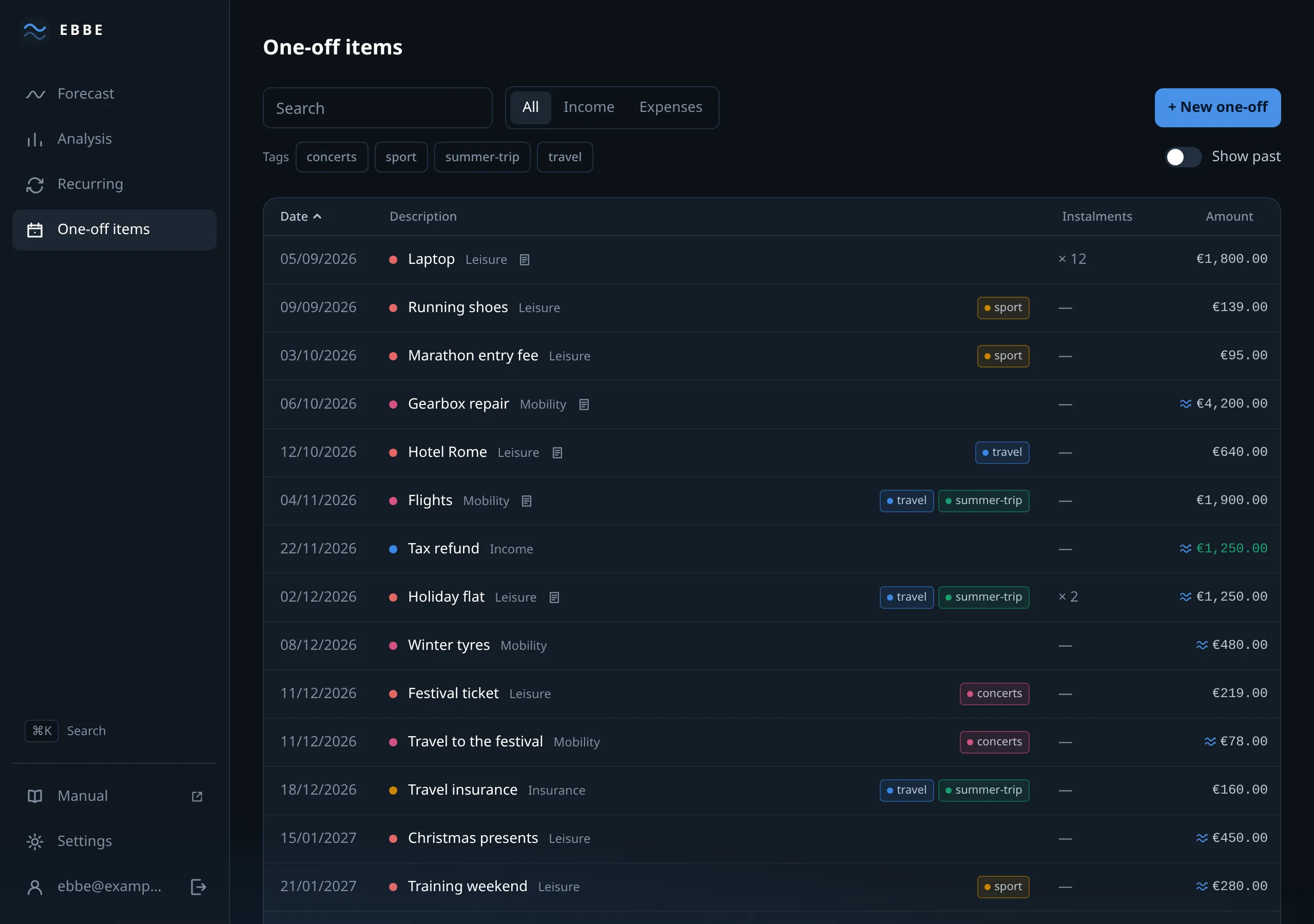Screen dimensions: 1314x924
Task: Click sport tag on Running shoes row
Action: 1002,308
